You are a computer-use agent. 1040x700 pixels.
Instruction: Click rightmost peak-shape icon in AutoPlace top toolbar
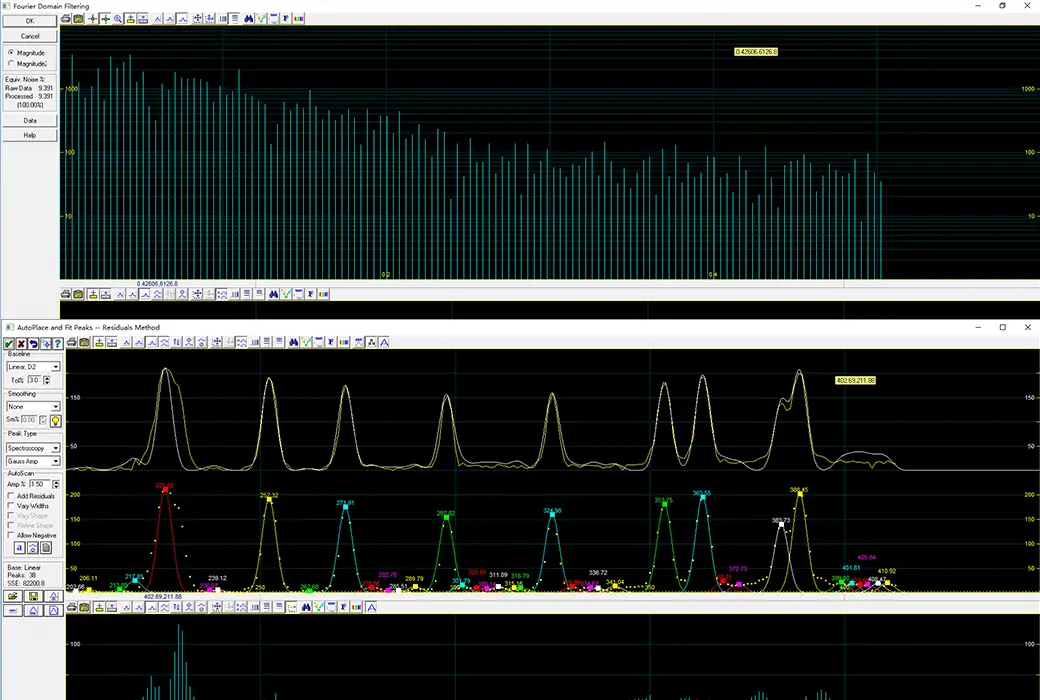[384, 342]
